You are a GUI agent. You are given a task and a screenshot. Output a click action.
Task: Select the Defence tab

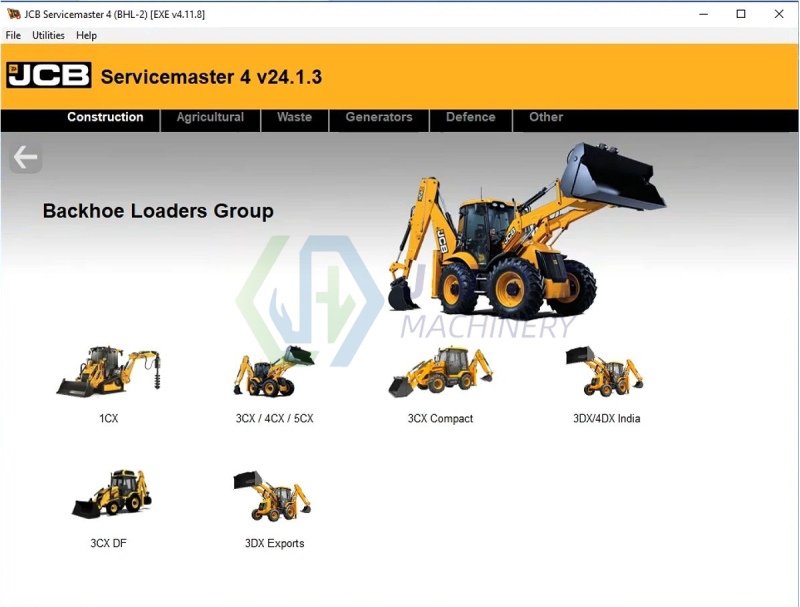click(470, 117)
